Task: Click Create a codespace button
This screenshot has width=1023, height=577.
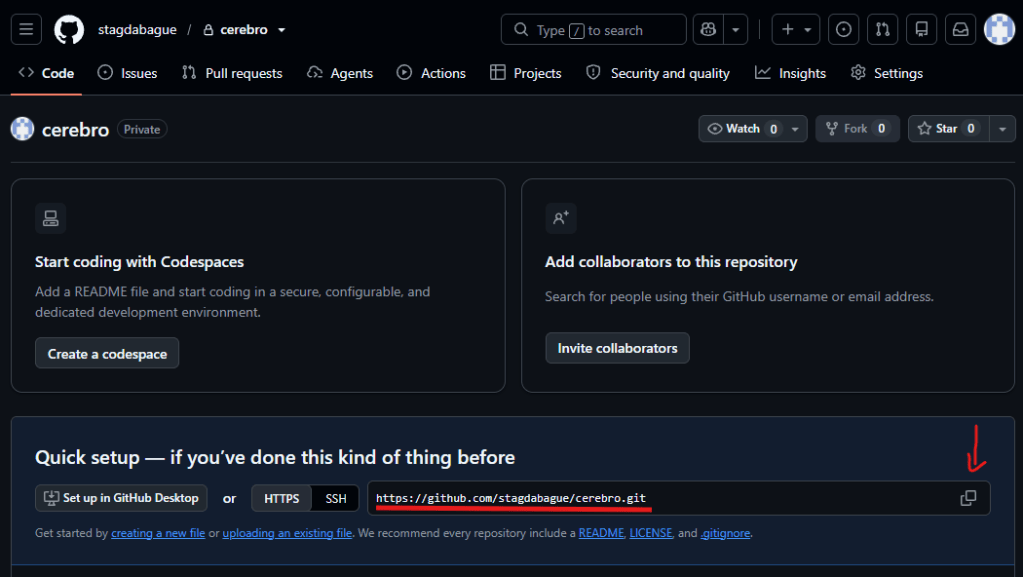Action: pyautogui.click(x=107, y=353)
